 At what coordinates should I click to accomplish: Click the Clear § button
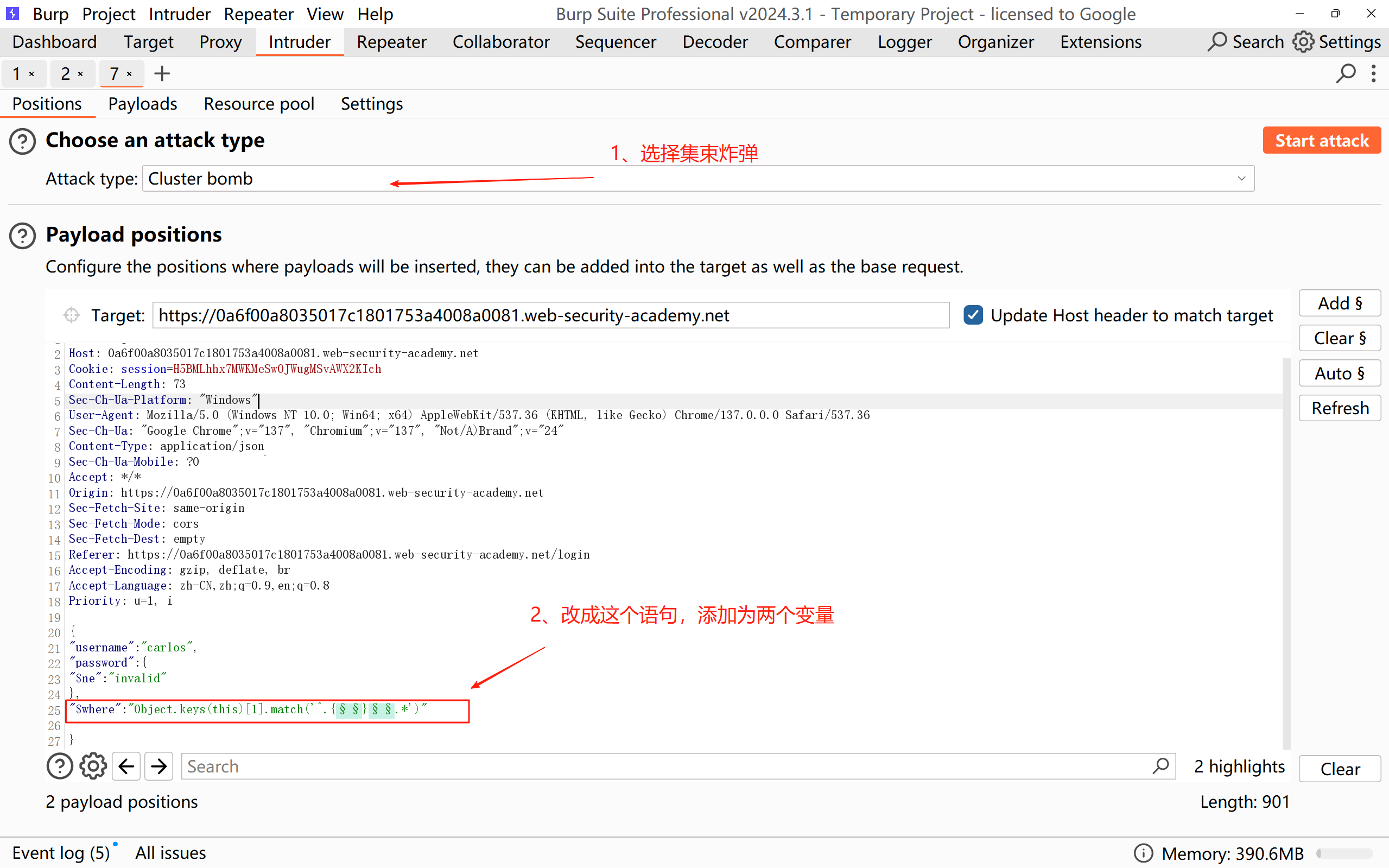1339,338
